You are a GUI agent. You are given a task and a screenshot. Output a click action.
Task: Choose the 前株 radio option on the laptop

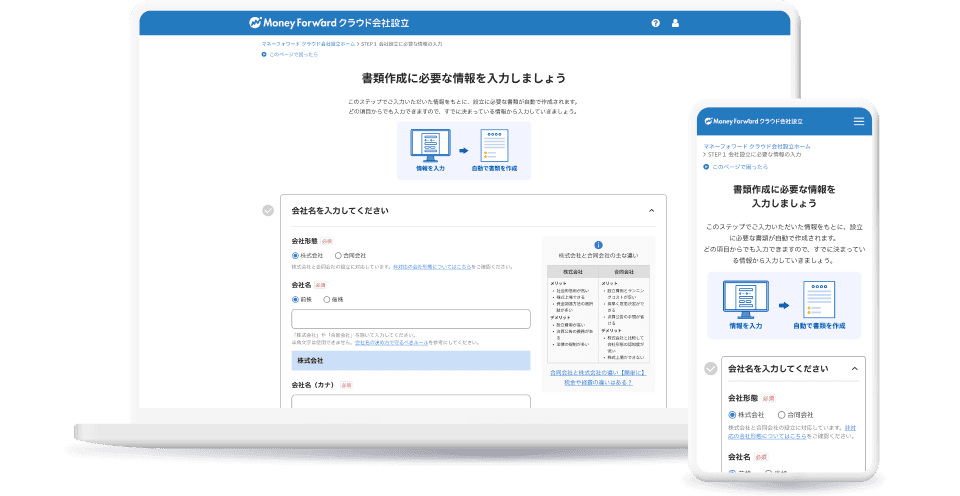[295, 299]
